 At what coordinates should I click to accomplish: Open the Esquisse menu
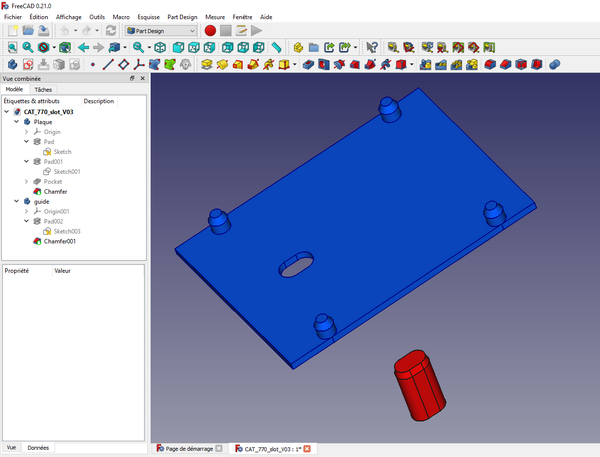tap(149, 17)
